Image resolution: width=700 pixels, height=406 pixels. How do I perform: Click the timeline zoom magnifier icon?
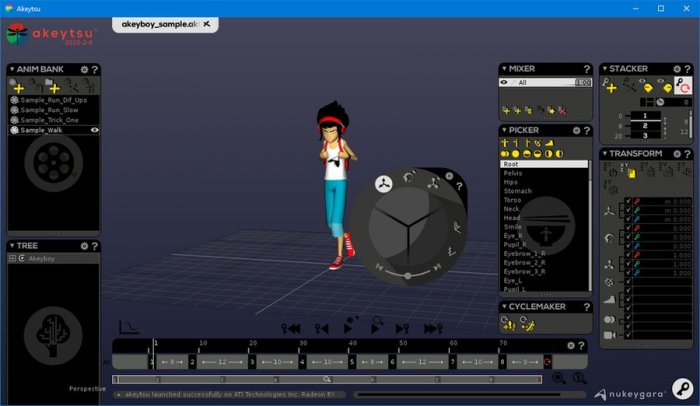559,378
